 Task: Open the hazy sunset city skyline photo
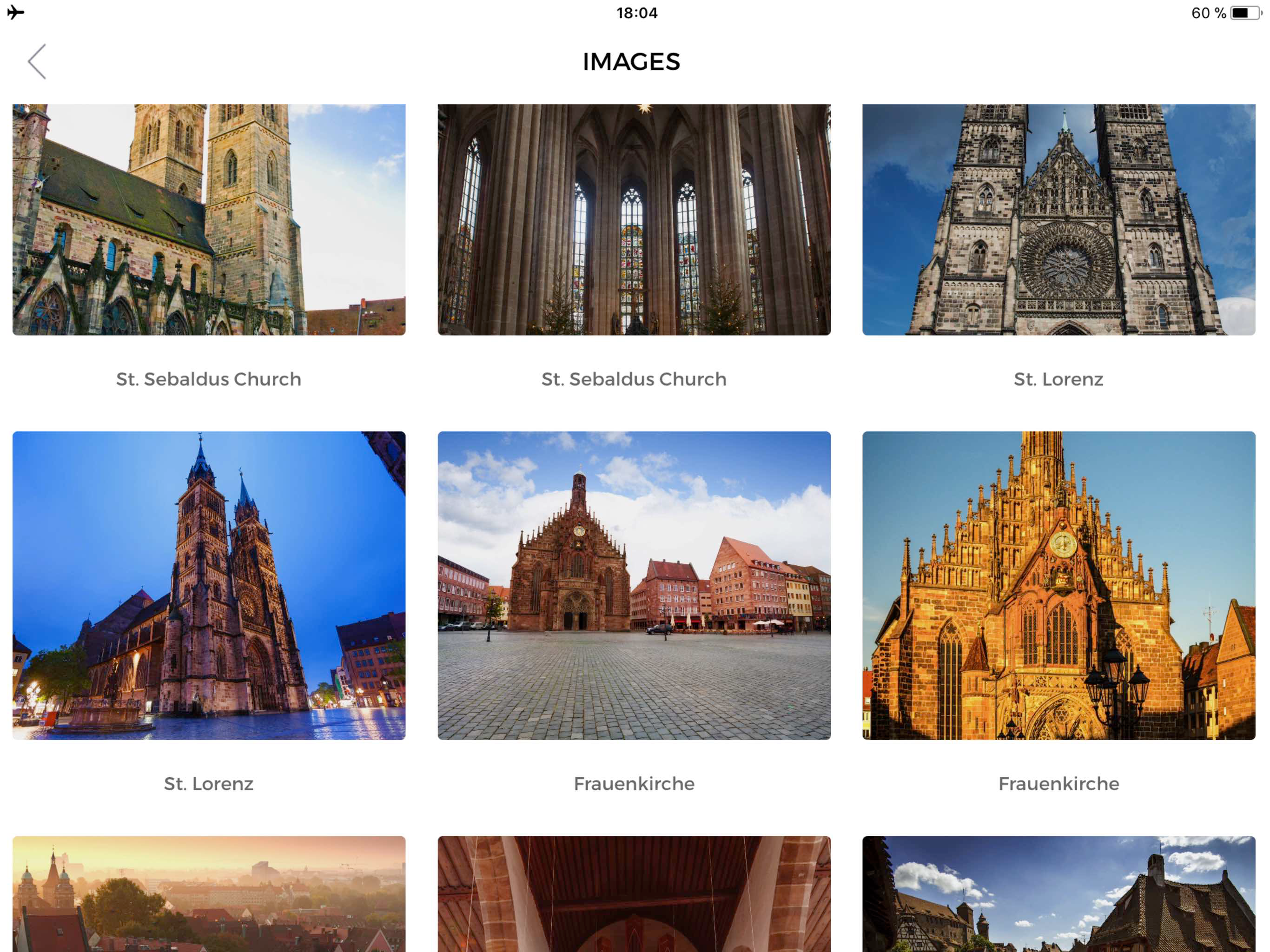pyautogui.click(x=209, y=893)
